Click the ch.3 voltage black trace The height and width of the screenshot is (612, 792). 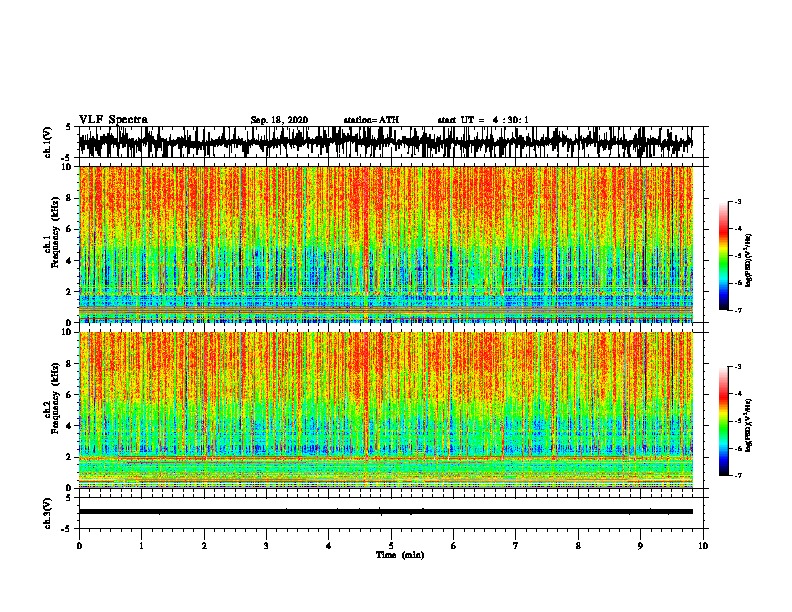[x=385, y=512]
